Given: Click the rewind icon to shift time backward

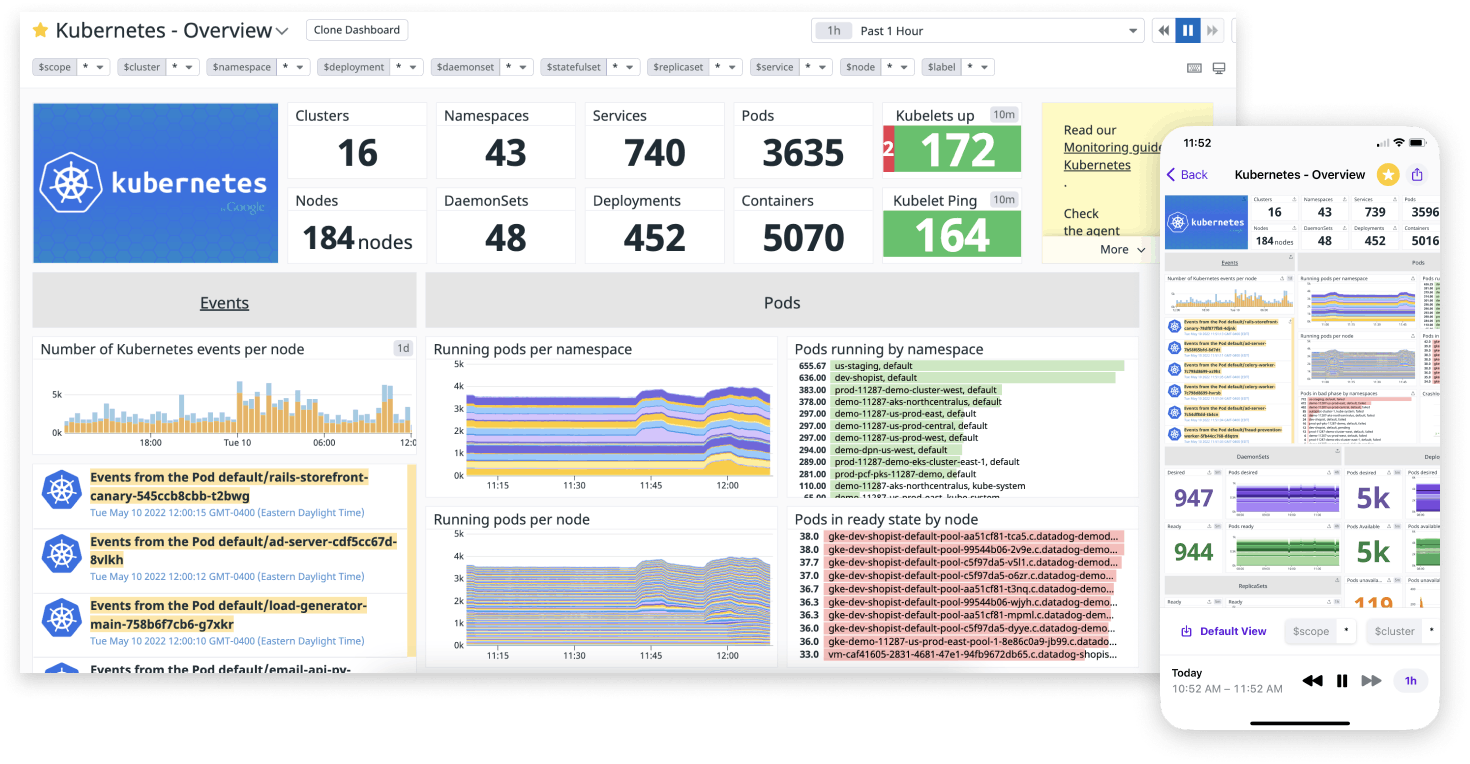Looking at the screenshot, I should (x=1163, y=30).
